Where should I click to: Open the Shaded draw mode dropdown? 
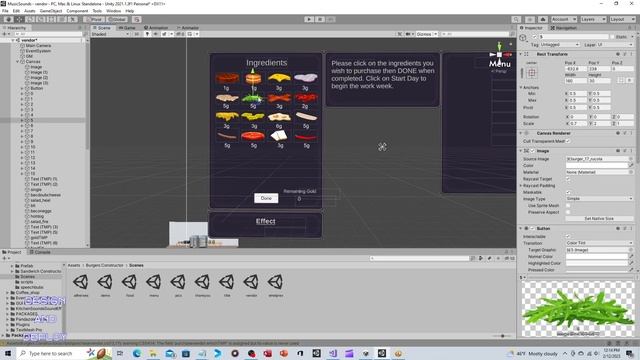(110, 34)
